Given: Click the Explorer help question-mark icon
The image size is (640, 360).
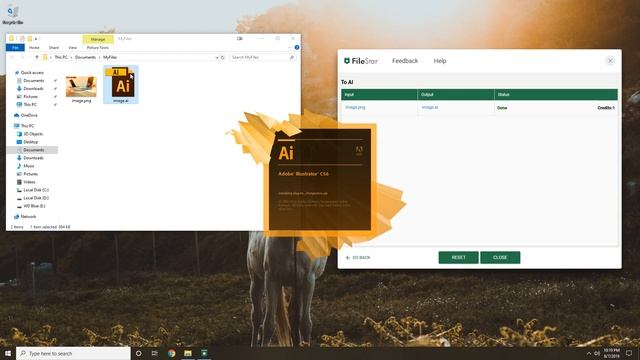Looking at the screenshot, I should 297,48.
